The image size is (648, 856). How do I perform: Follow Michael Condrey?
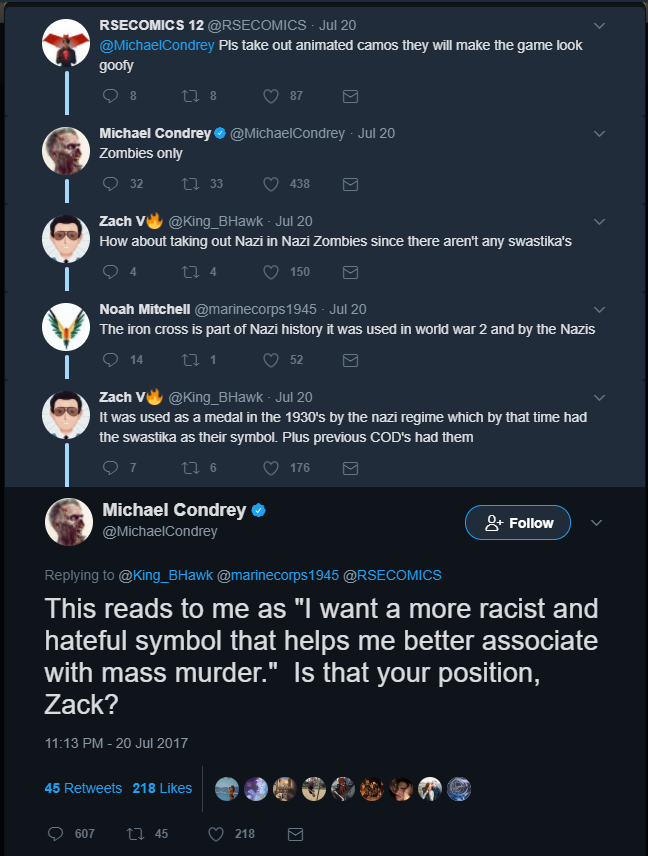518,523
